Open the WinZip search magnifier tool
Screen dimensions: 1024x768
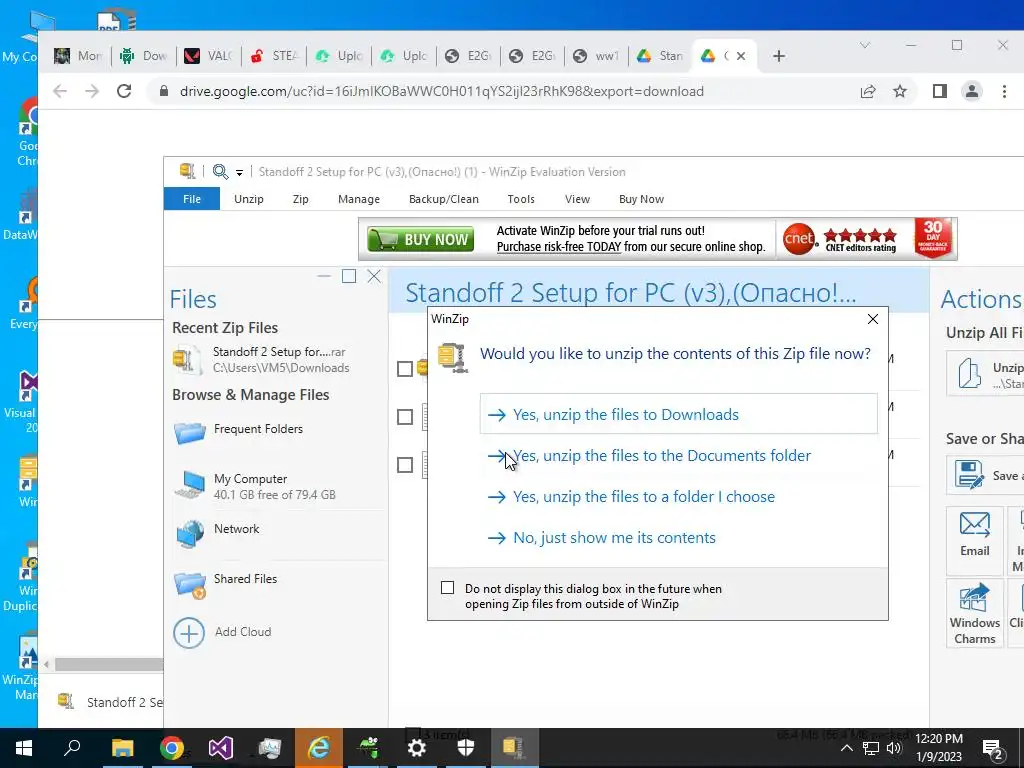[x=220, y=172]
